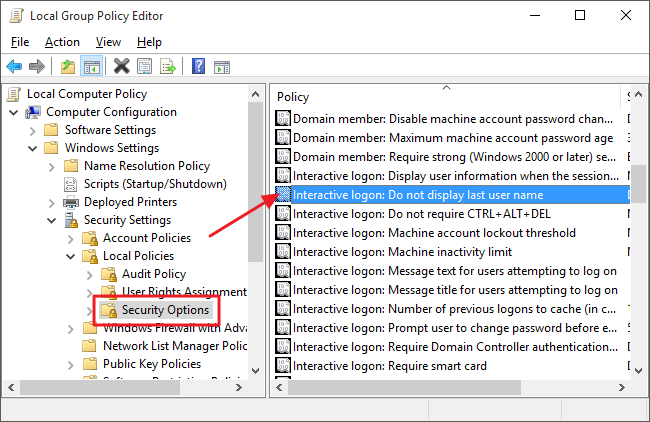Viewport: 650px width, 422px height.
Task: Click the Scripts (Startup/Shutdown) icon
Action: (70, 184)
